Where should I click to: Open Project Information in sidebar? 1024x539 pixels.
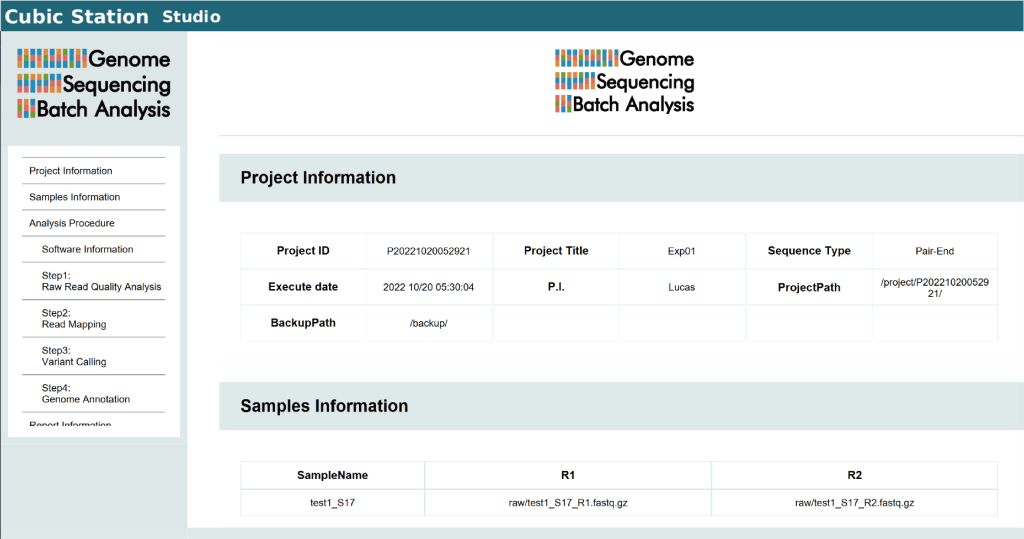pos(71,171)
